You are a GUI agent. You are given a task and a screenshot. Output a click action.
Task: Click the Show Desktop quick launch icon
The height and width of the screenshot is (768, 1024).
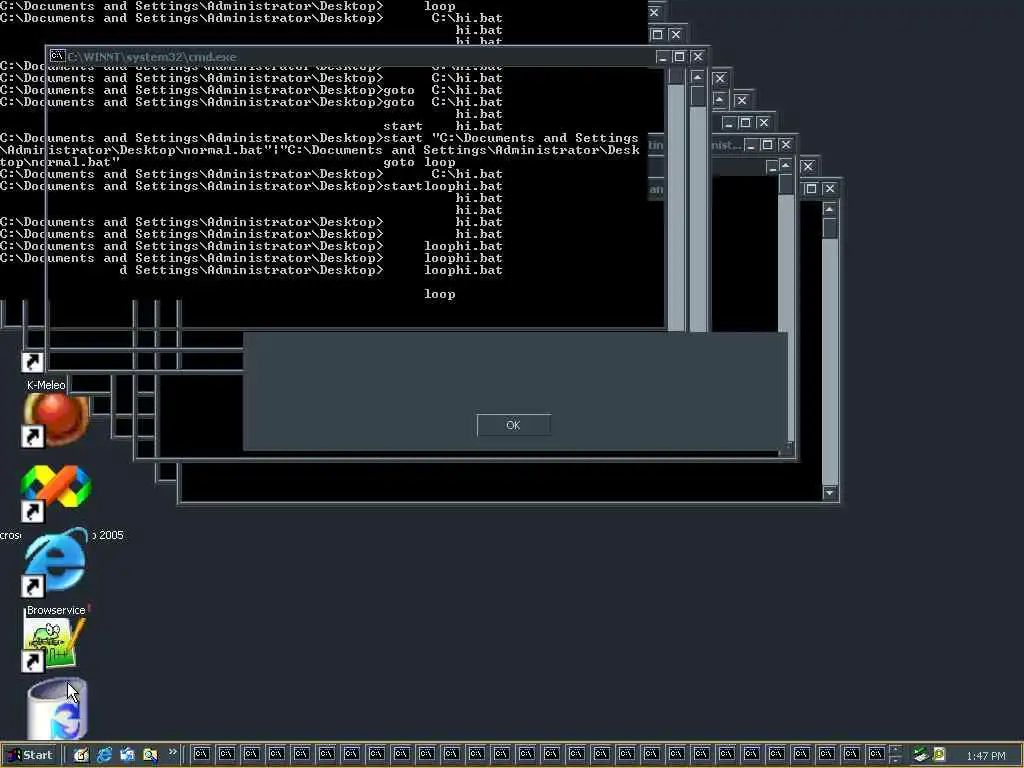click(81, 755)
